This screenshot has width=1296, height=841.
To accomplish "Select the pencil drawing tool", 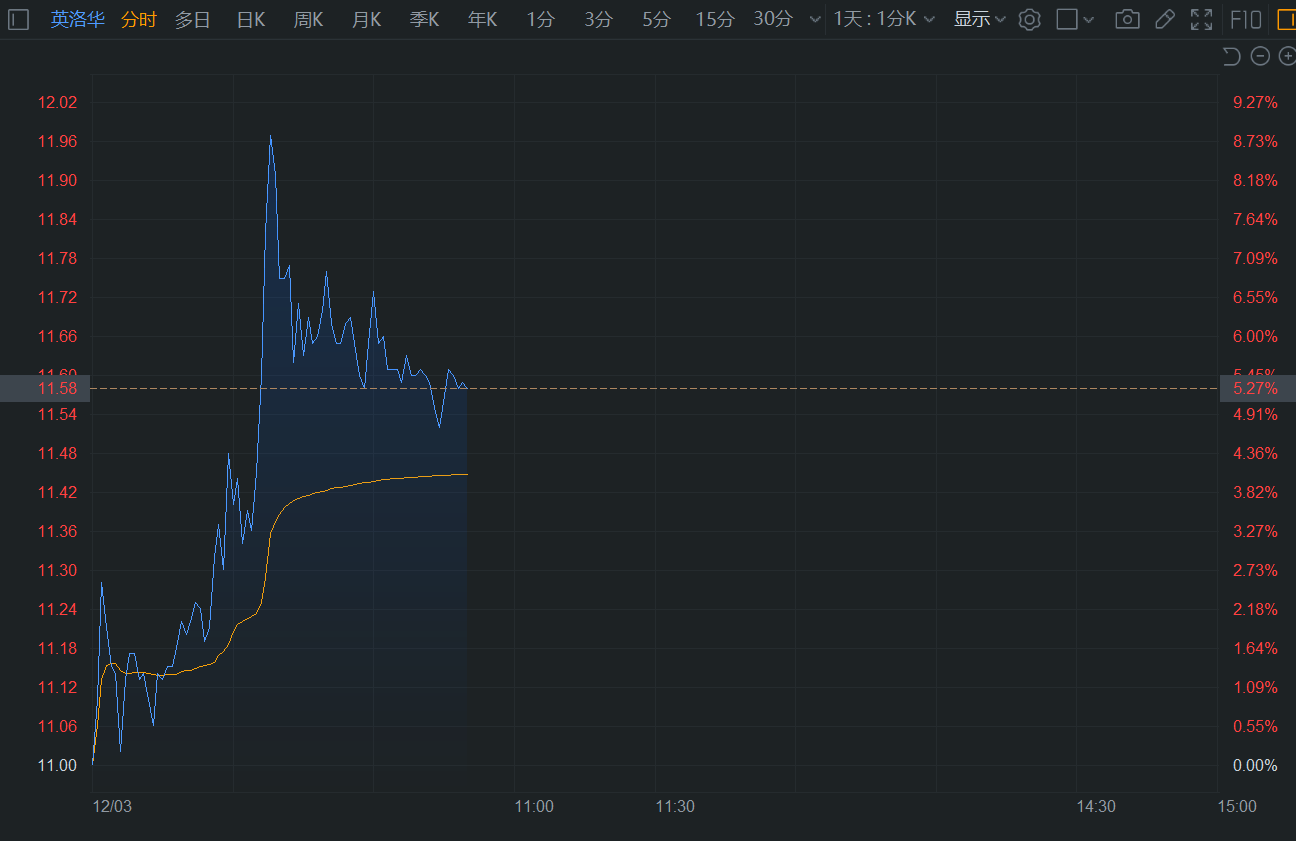I will pos(1164,19).
